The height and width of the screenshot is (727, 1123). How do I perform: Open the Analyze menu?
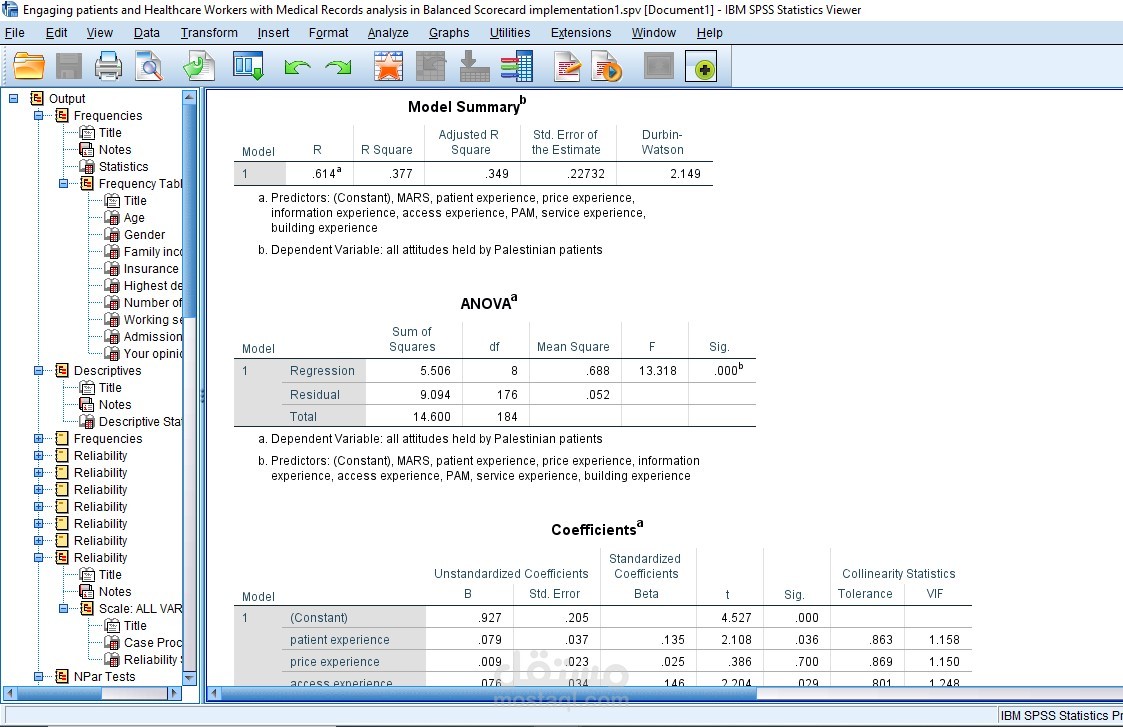click(x=387, y=32)
